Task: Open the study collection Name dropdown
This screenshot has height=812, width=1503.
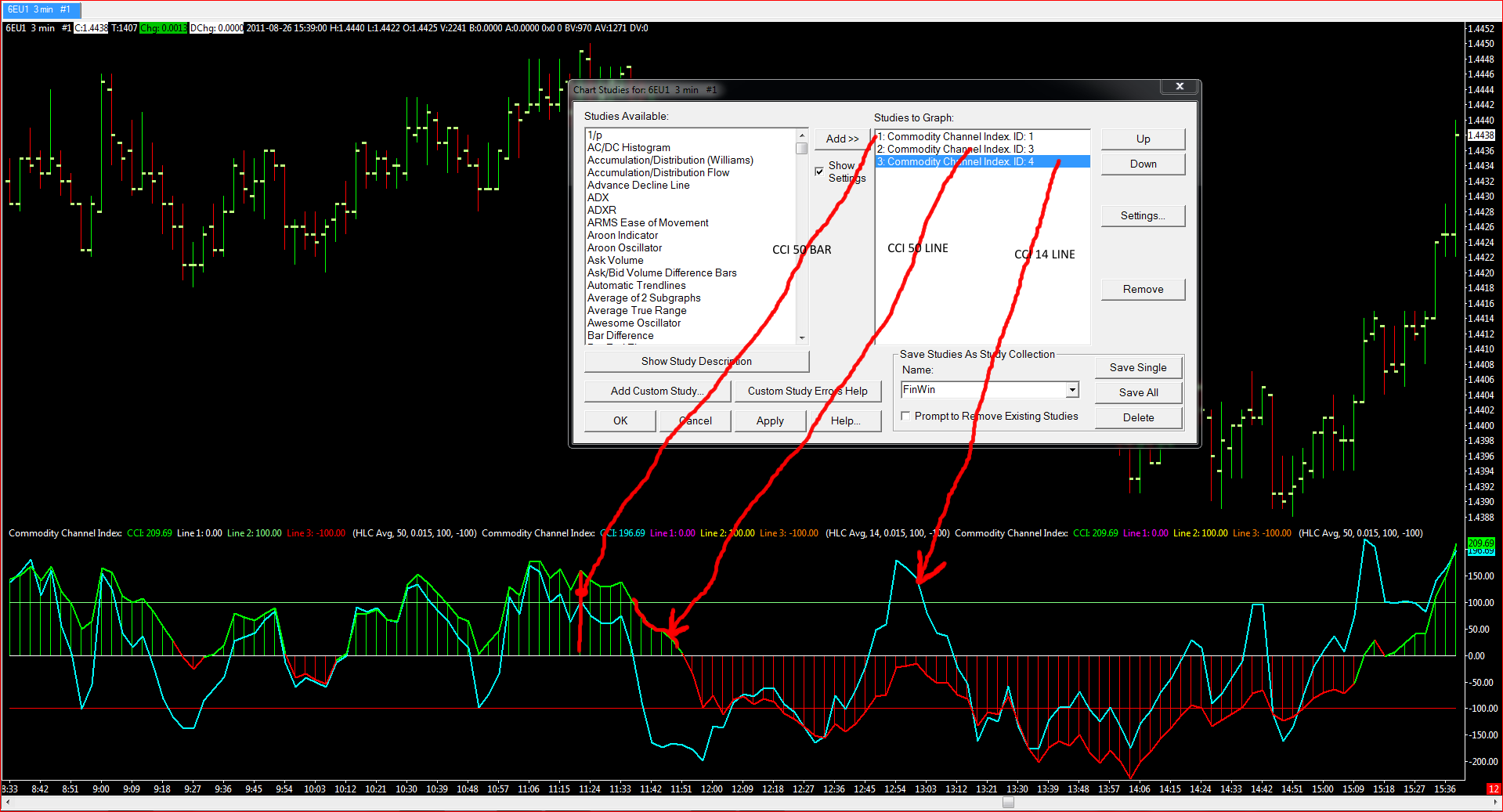Action: [1072, 390]
